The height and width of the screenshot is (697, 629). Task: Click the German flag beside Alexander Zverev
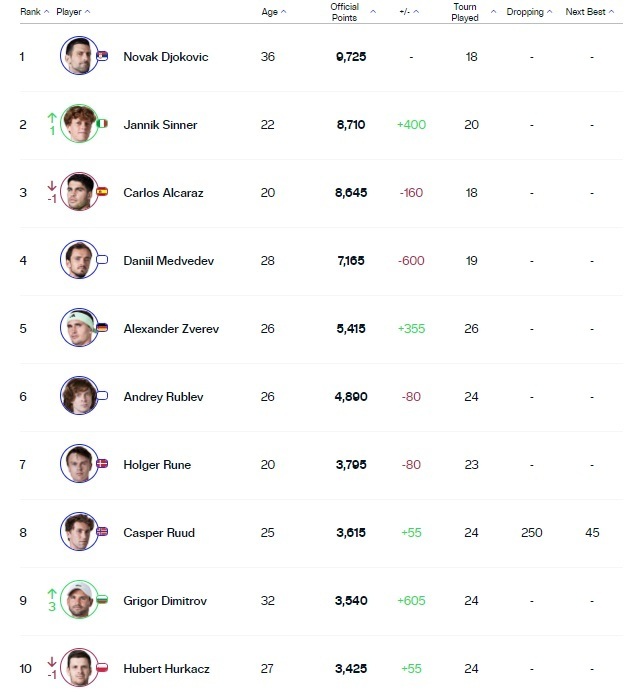click(x=102, y=328)
